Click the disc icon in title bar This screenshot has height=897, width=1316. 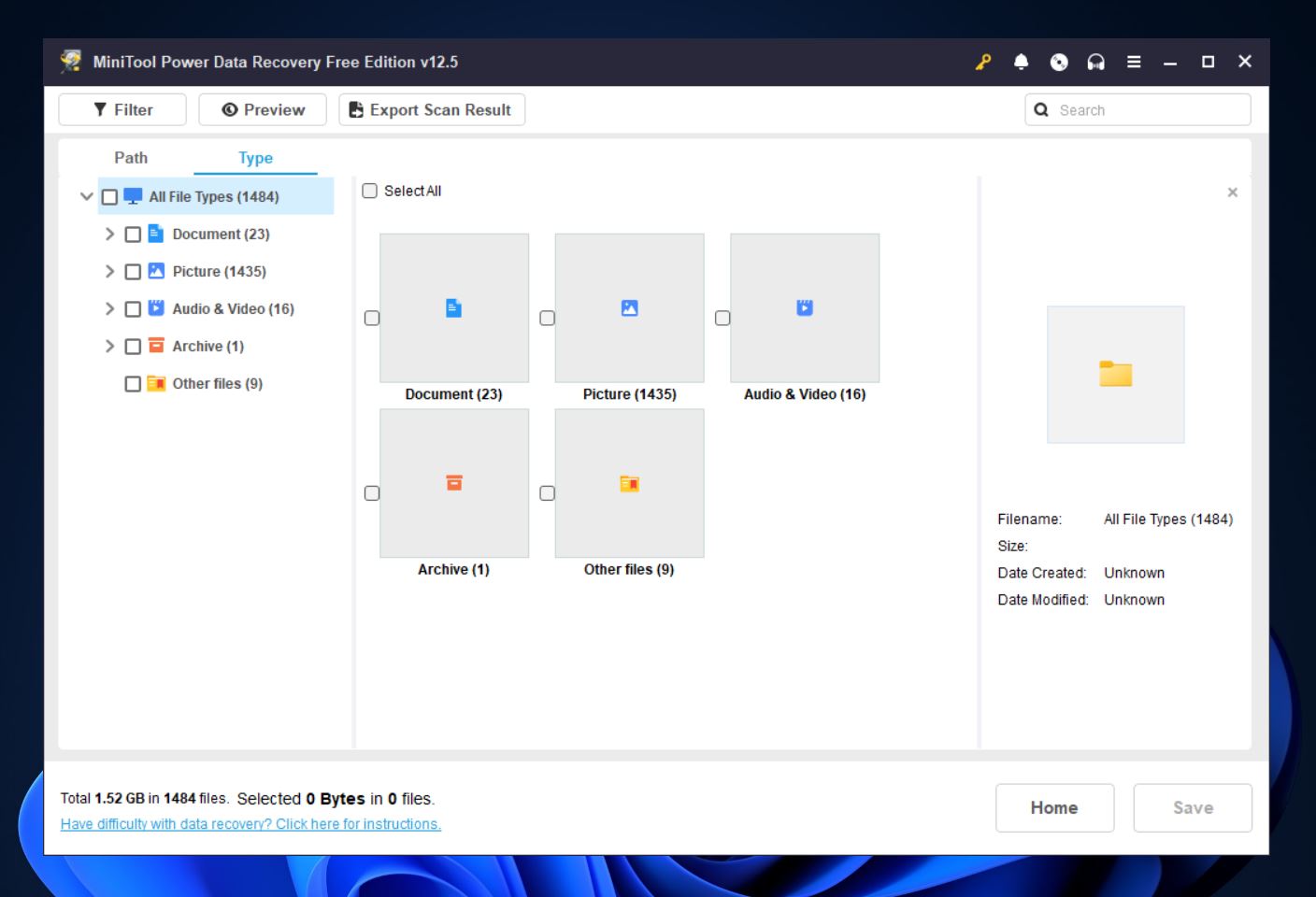(1059, 62)
